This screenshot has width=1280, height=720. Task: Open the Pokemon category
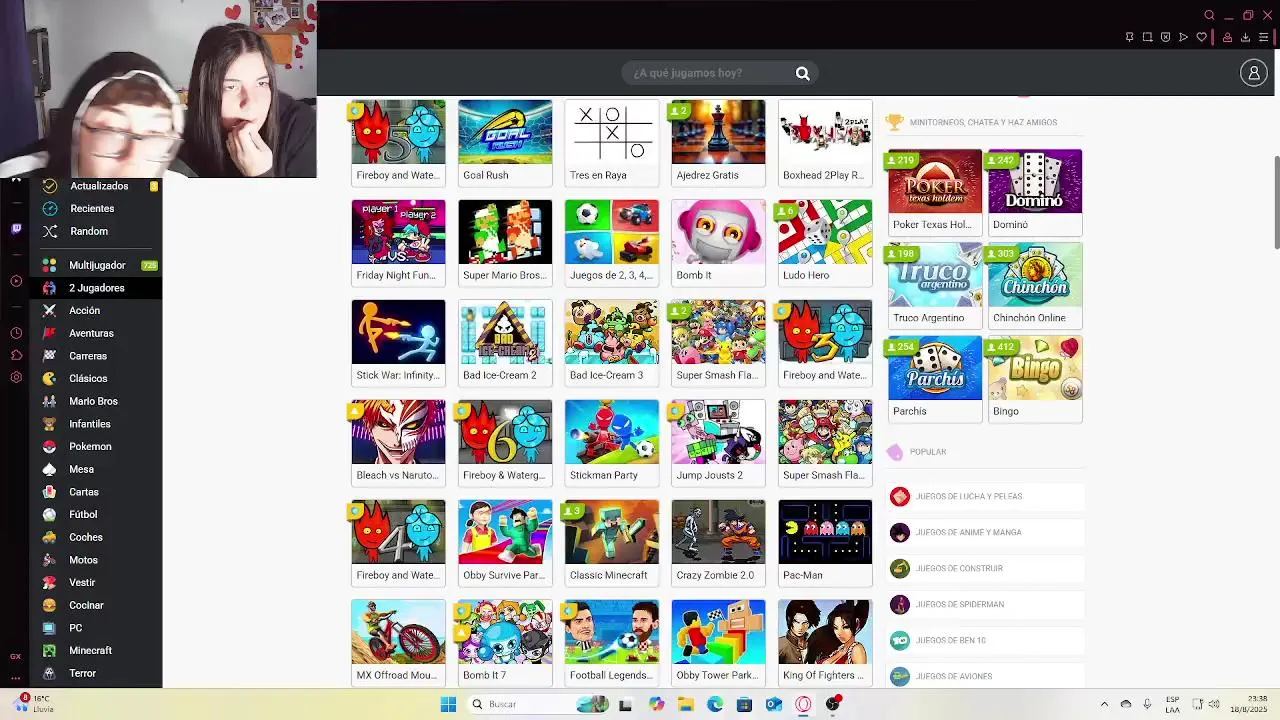coord(98,446)
